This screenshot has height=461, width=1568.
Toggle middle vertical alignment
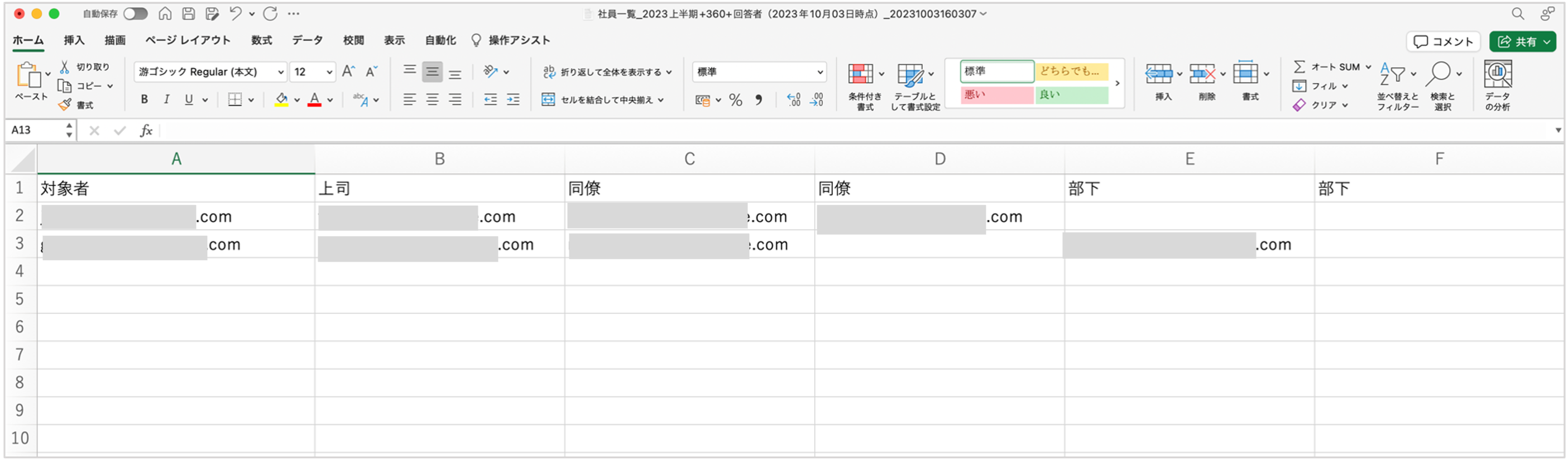(x=432, y=72)
